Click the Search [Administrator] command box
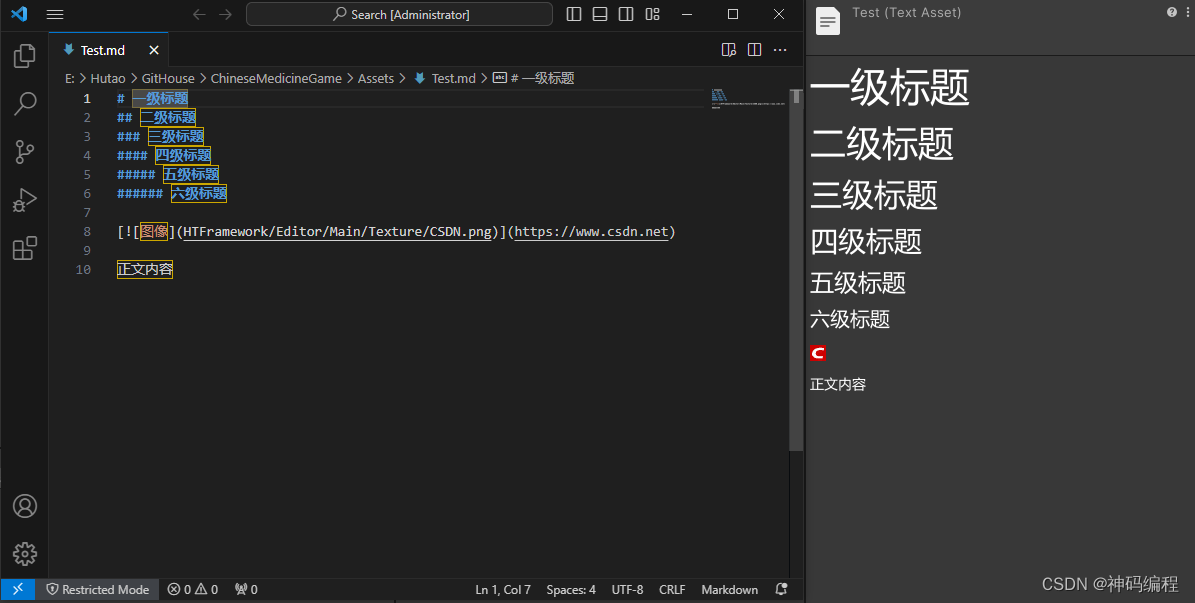Screen dimensions: 1195x603 tap(399, 14)
